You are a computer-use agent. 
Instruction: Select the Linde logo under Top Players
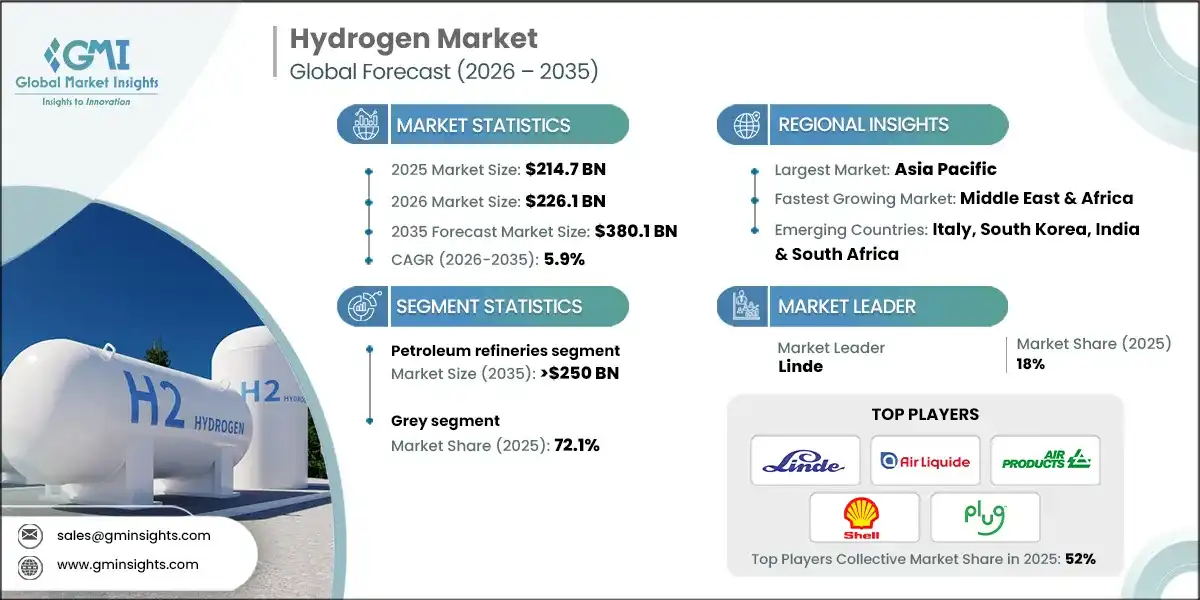click(806, 461)
